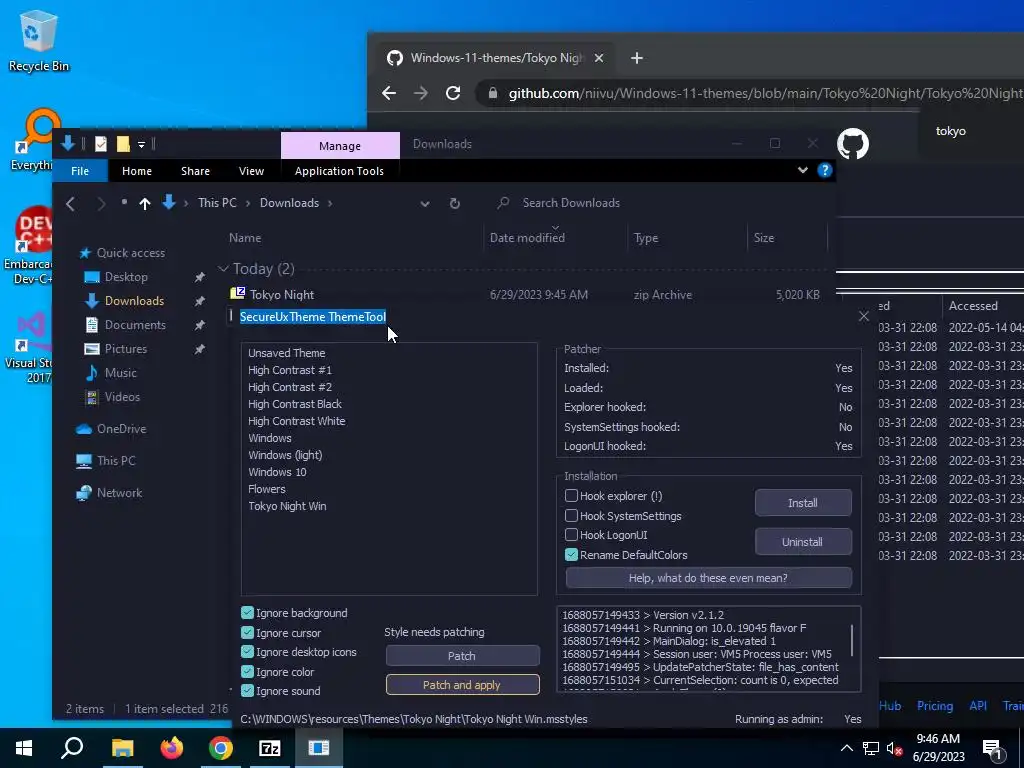Image resolution: width=1024 pixels, height=768 pixels.
Task: Switch to the Home ribbon tab
Action: coord(136,171)
